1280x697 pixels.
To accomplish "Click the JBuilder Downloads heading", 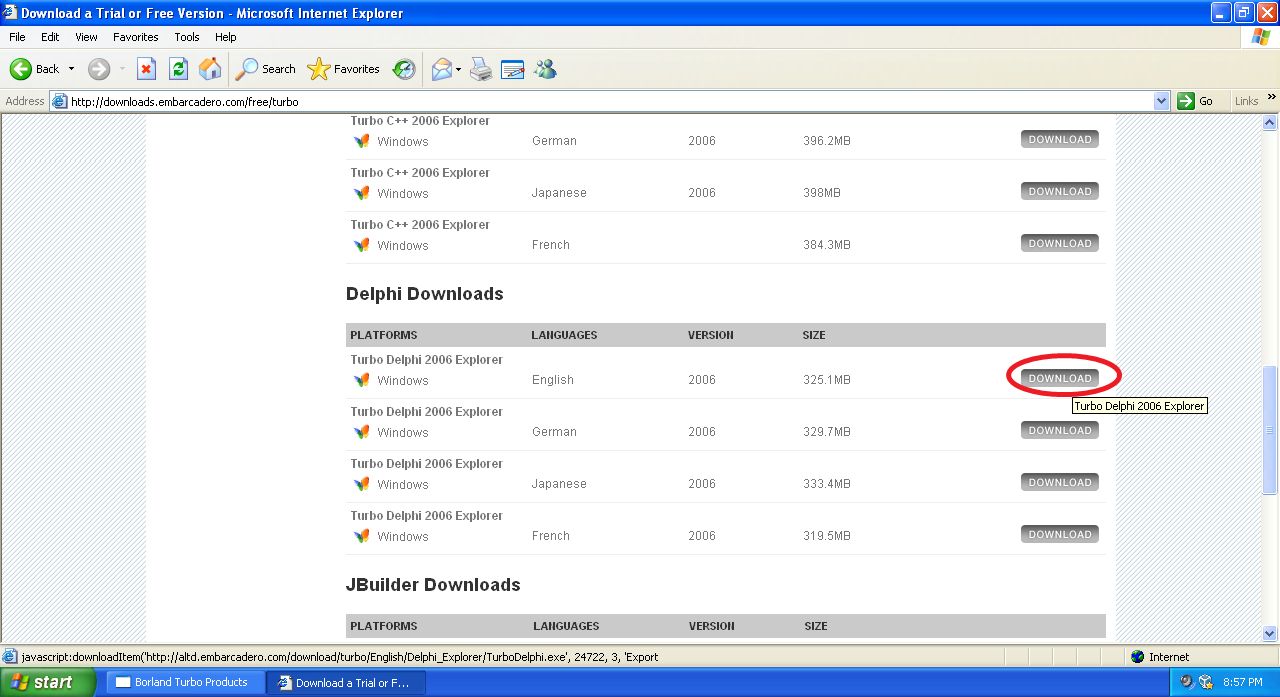I will (433, 585).
